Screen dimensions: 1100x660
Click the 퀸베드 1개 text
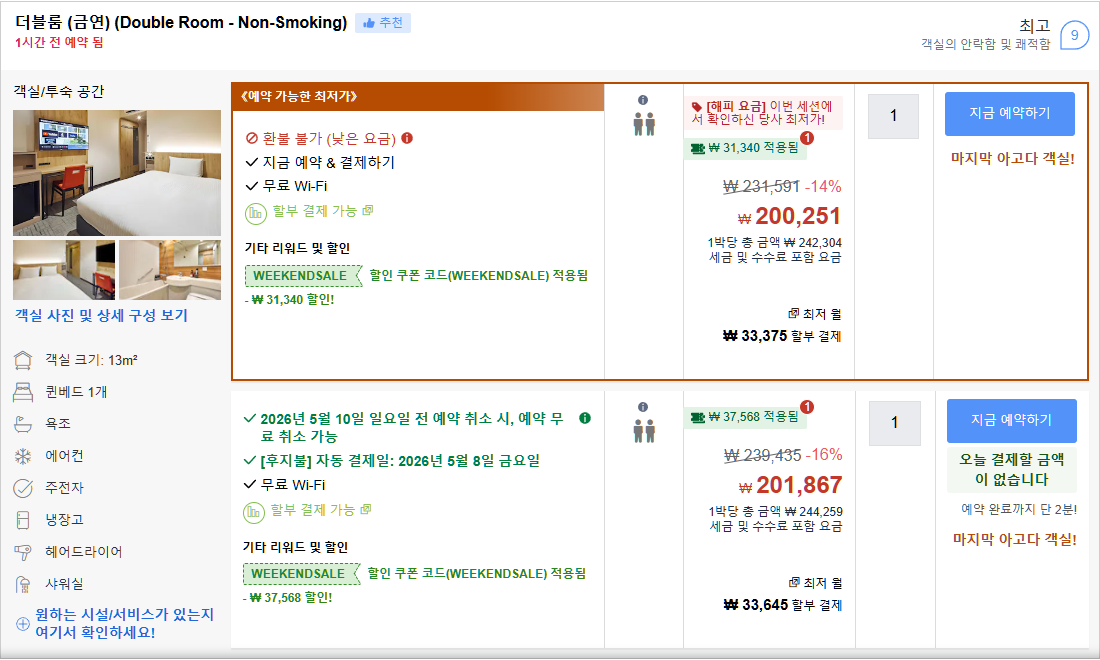76,392
